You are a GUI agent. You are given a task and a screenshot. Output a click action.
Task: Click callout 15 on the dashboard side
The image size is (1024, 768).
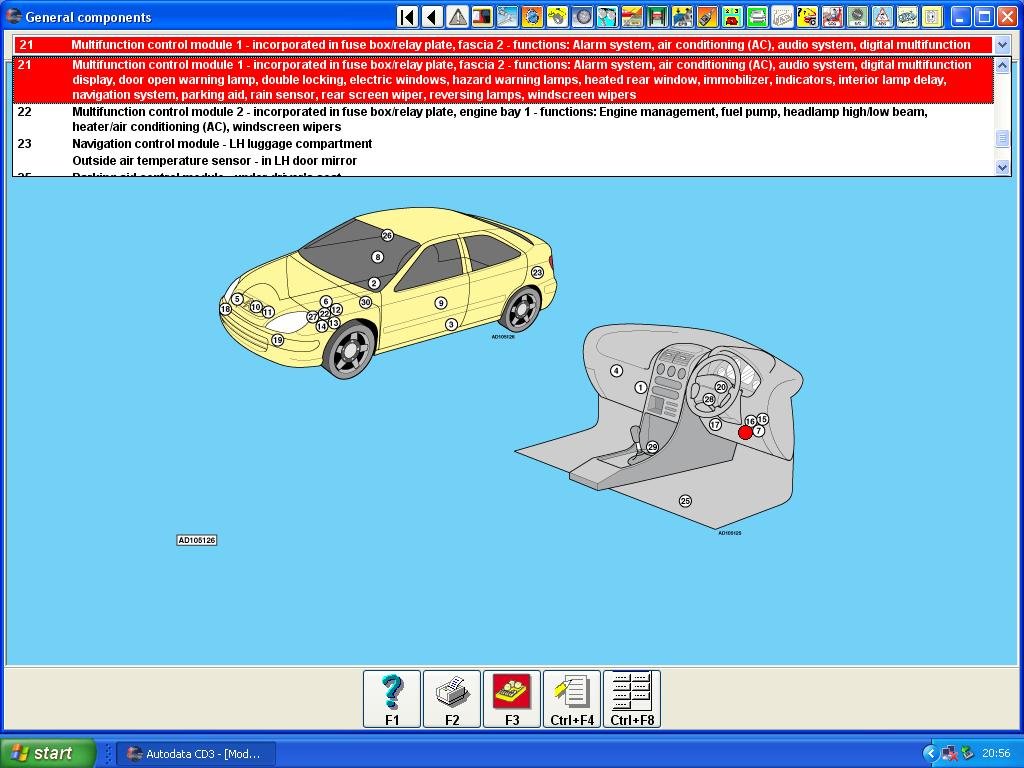[x=762, y=419]
